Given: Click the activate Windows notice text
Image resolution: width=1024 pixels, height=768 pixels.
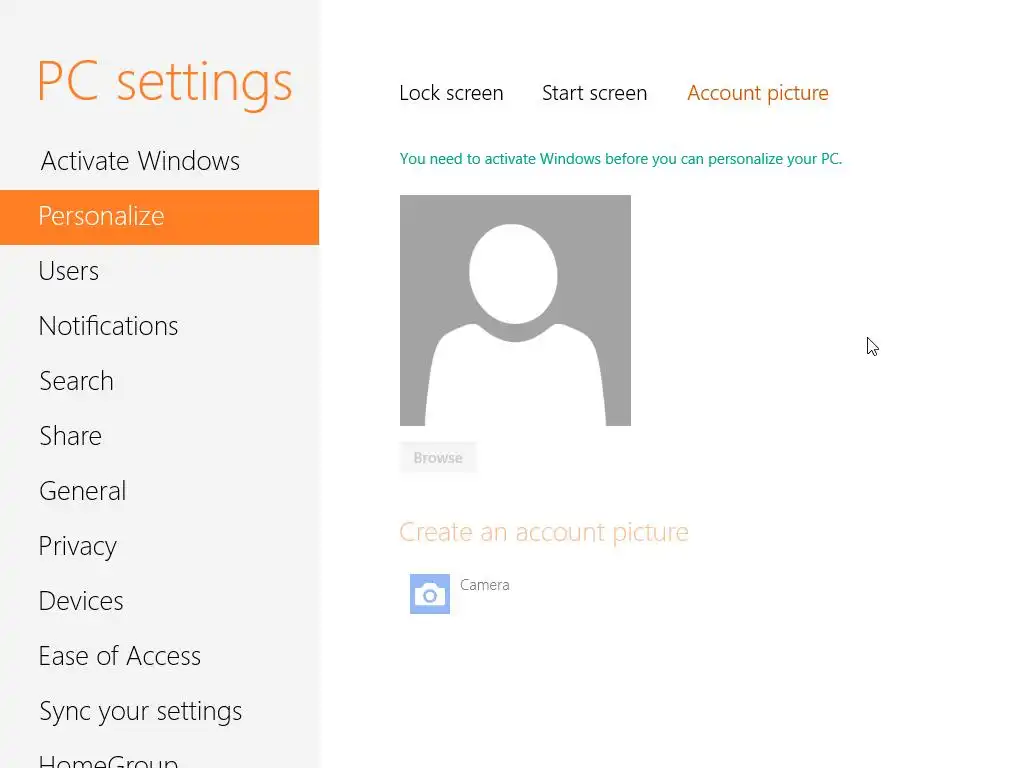Looking at the screenshot, I should (x=620, y=159).
